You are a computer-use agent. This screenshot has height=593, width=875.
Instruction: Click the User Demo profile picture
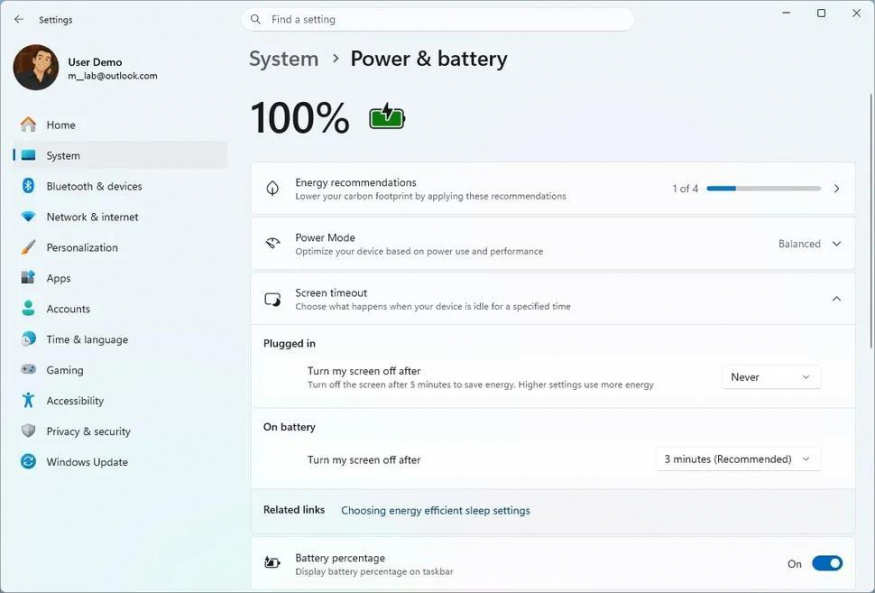point(36,67)
